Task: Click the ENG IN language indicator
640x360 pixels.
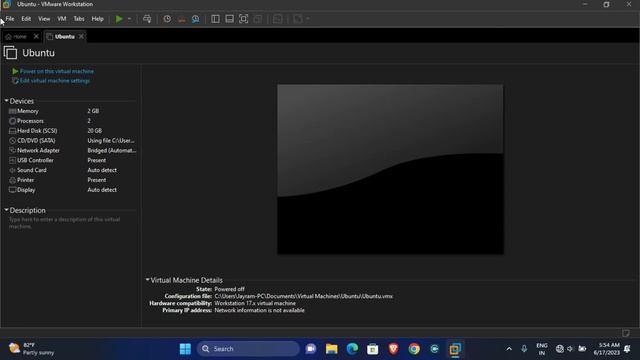Action: point(542,349)
